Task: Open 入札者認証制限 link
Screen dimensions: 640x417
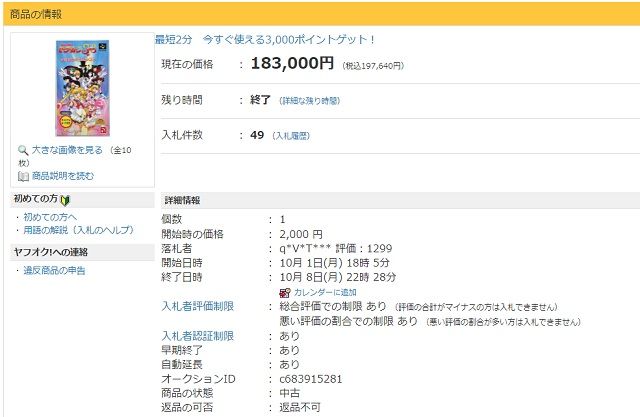Action: (x=198, y=336)
